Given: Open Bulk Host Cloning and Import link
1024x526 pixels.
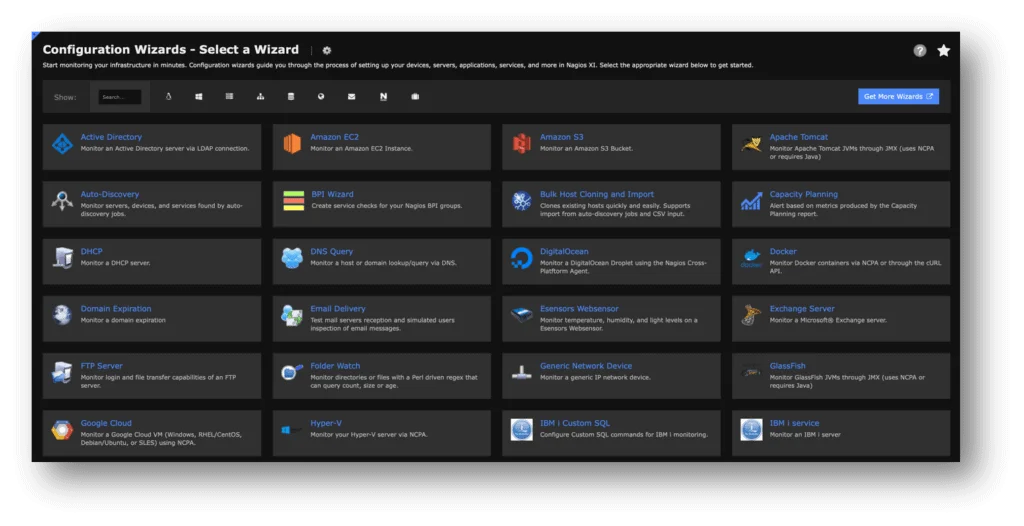Looking at the screenshot, I should coord(597,194).
